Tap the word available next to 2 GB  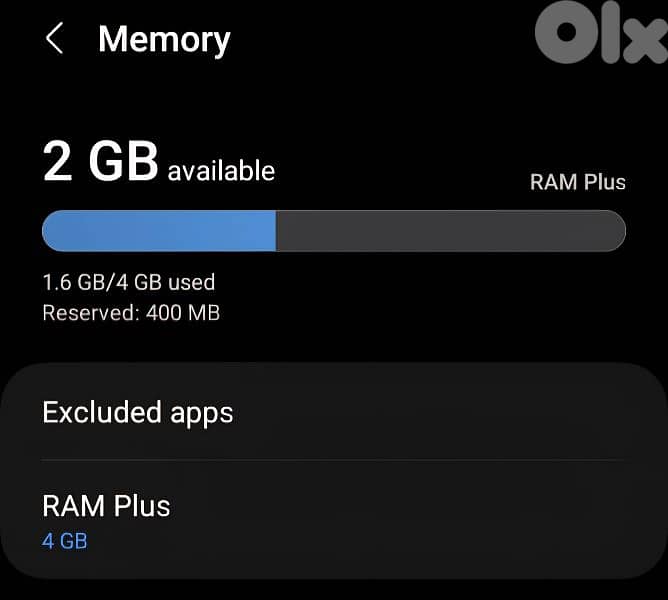pos(221,171)
